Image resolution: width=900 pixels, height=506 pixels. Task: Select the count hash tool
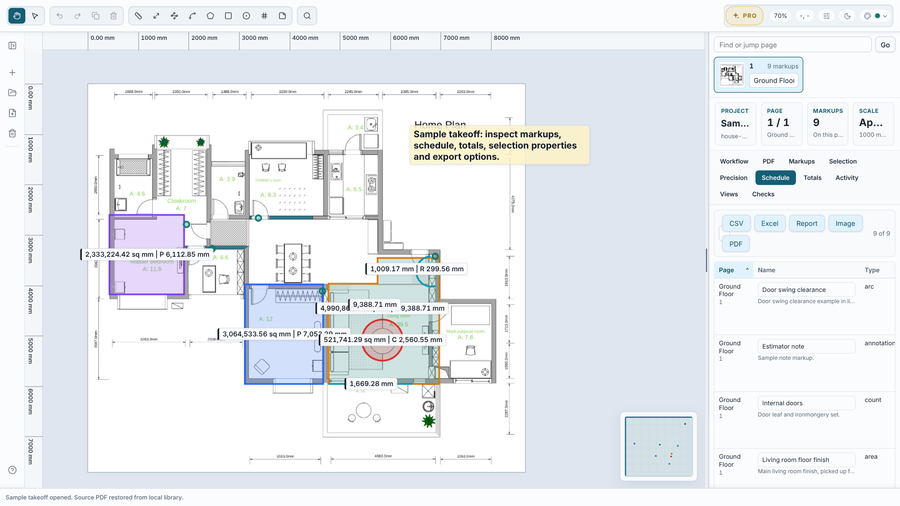point(264,16)
